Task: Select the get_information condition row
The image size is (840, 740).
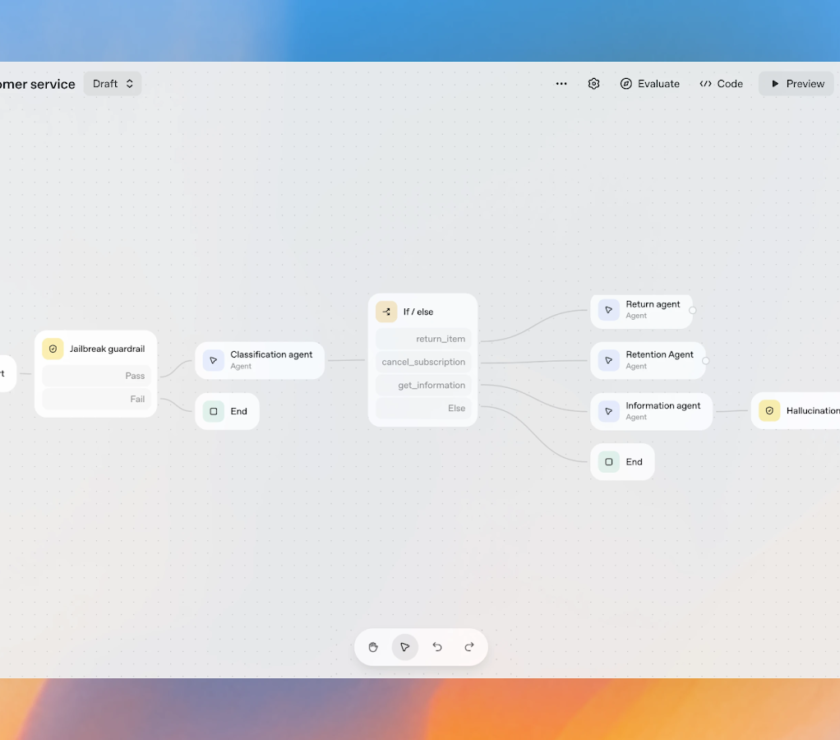Action: coord(423,385)
